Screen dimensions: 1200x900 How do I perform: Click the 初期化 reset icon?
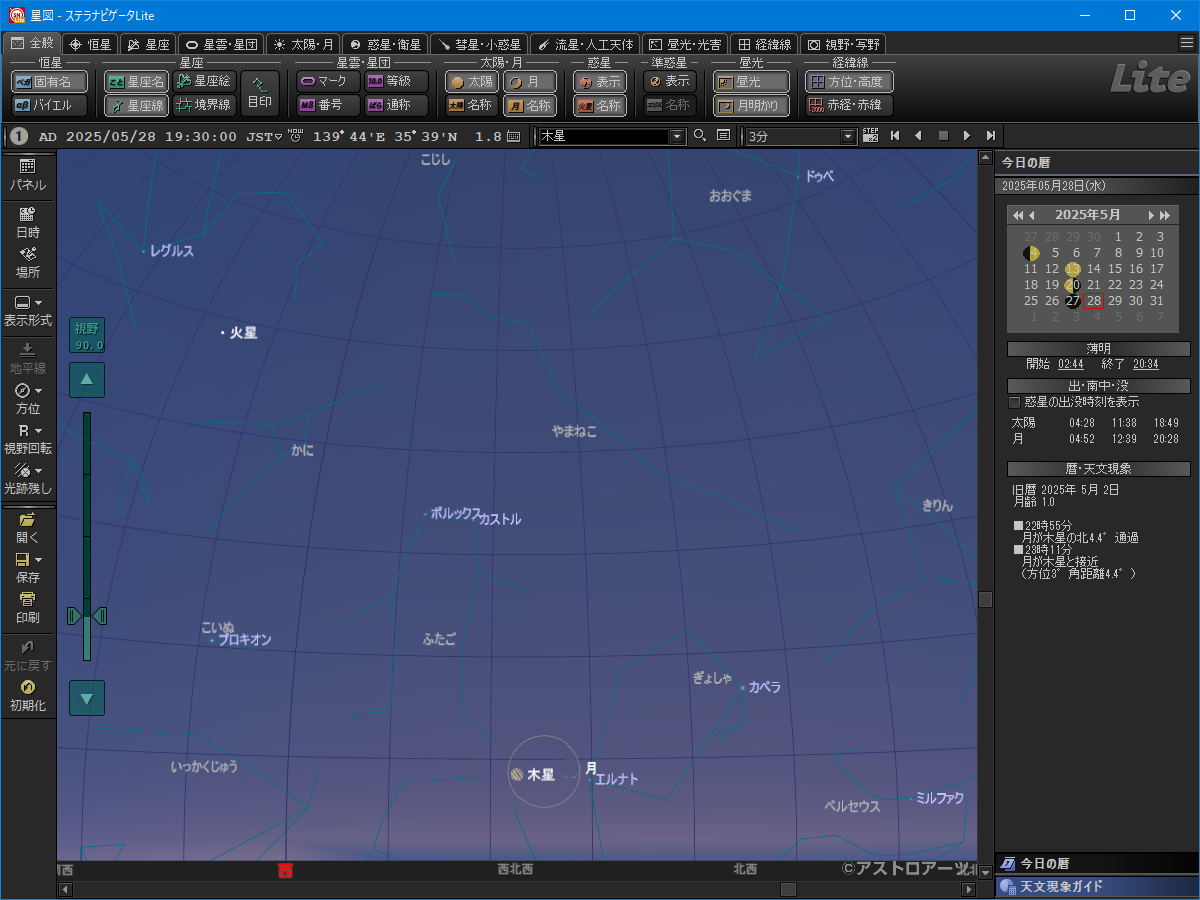(x=27, y=695)
